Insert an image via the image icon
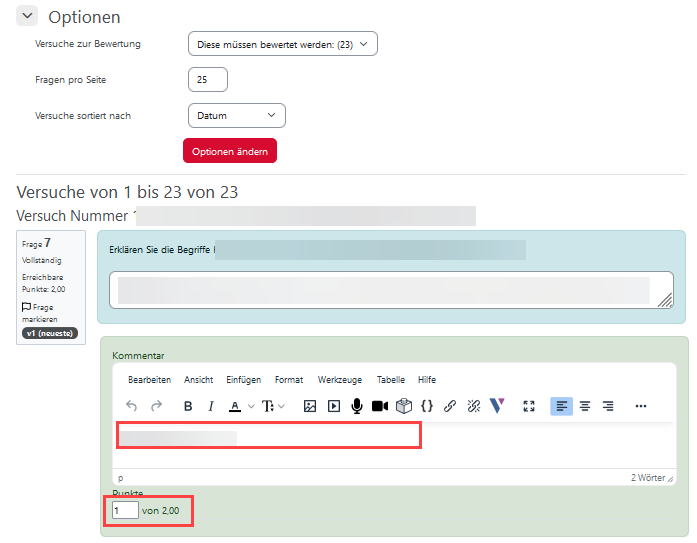 (310, 406)
